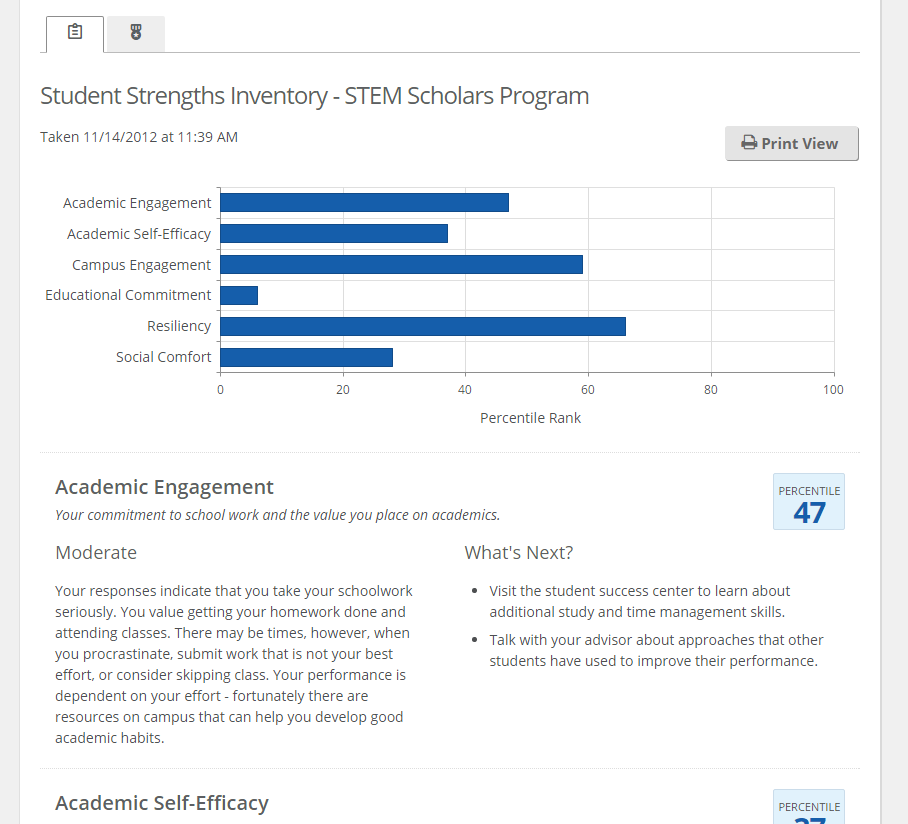This screenshot has width=908, height=824.
Task: Open the medal achievements tab icon
Action: click(x=135, y=32)
